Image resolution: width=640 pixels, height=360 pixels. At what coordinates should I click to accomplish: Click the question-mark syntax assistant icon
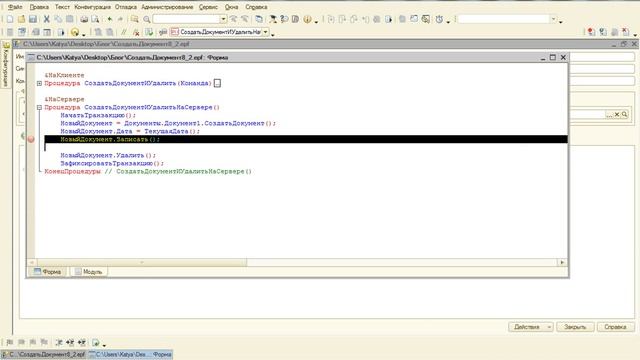coord(284,19)
